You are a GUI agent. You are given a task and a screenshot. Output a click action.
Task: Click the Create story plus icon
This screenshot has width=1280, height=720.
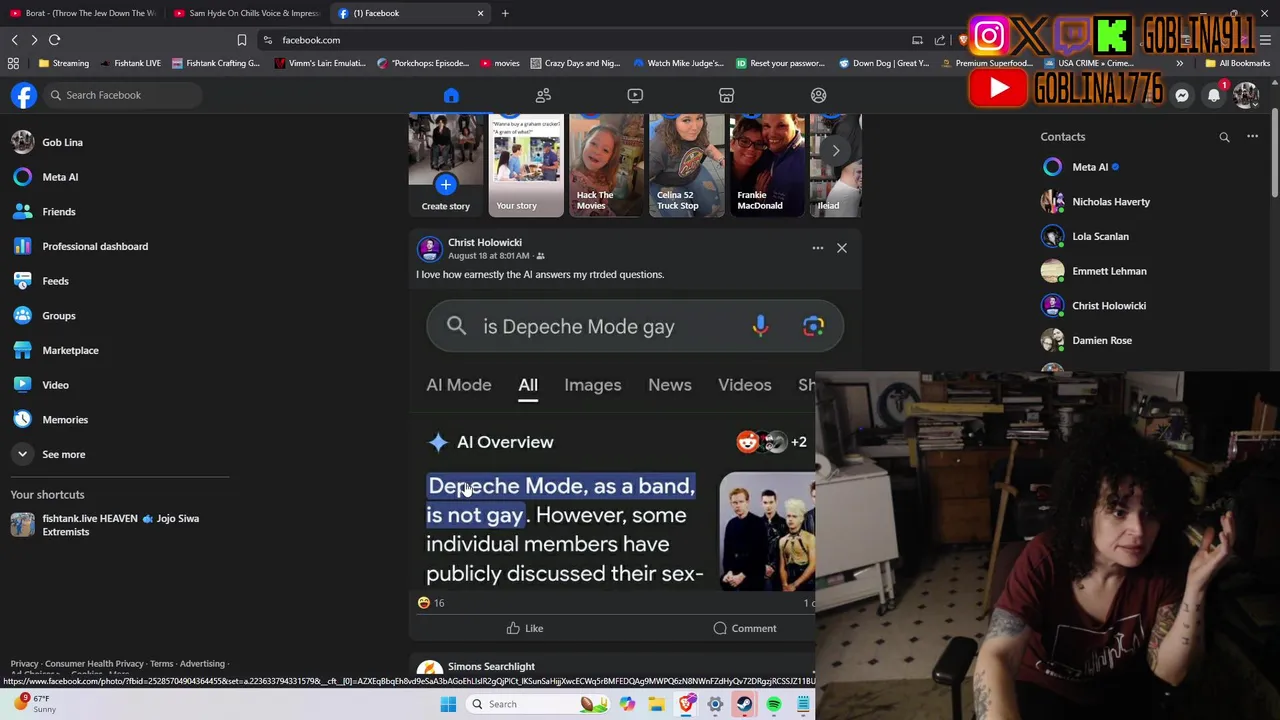tap(446, 184)
